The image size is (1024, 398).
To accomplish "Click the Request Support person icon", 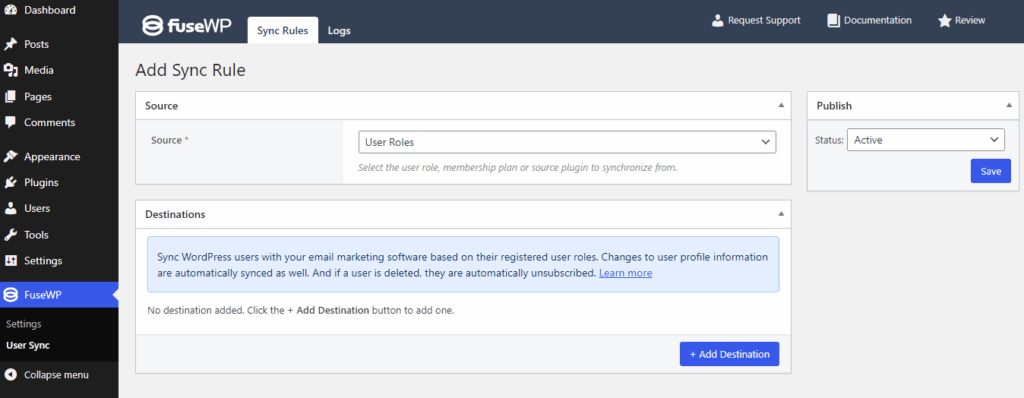I will pos(718,20).
